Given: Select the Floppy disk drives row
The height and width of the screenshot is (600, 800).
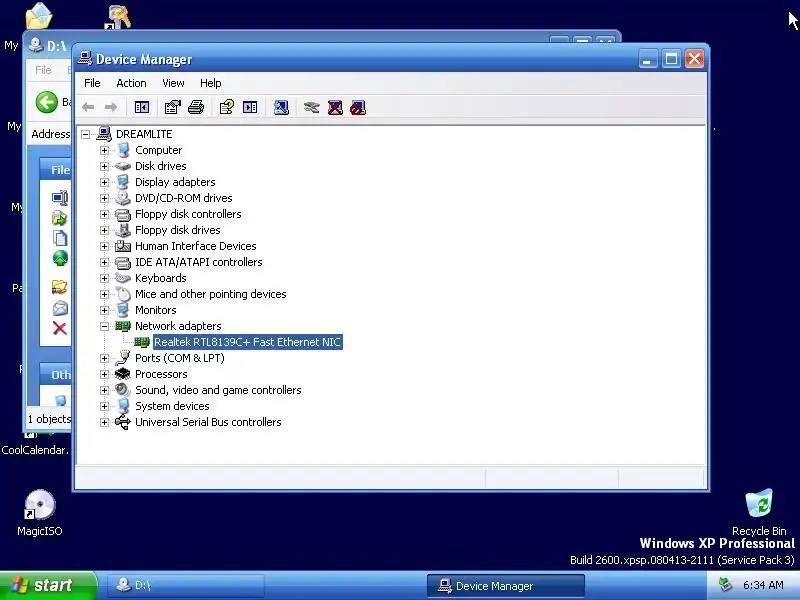Looking at the screenshot, I should (177, 230).
